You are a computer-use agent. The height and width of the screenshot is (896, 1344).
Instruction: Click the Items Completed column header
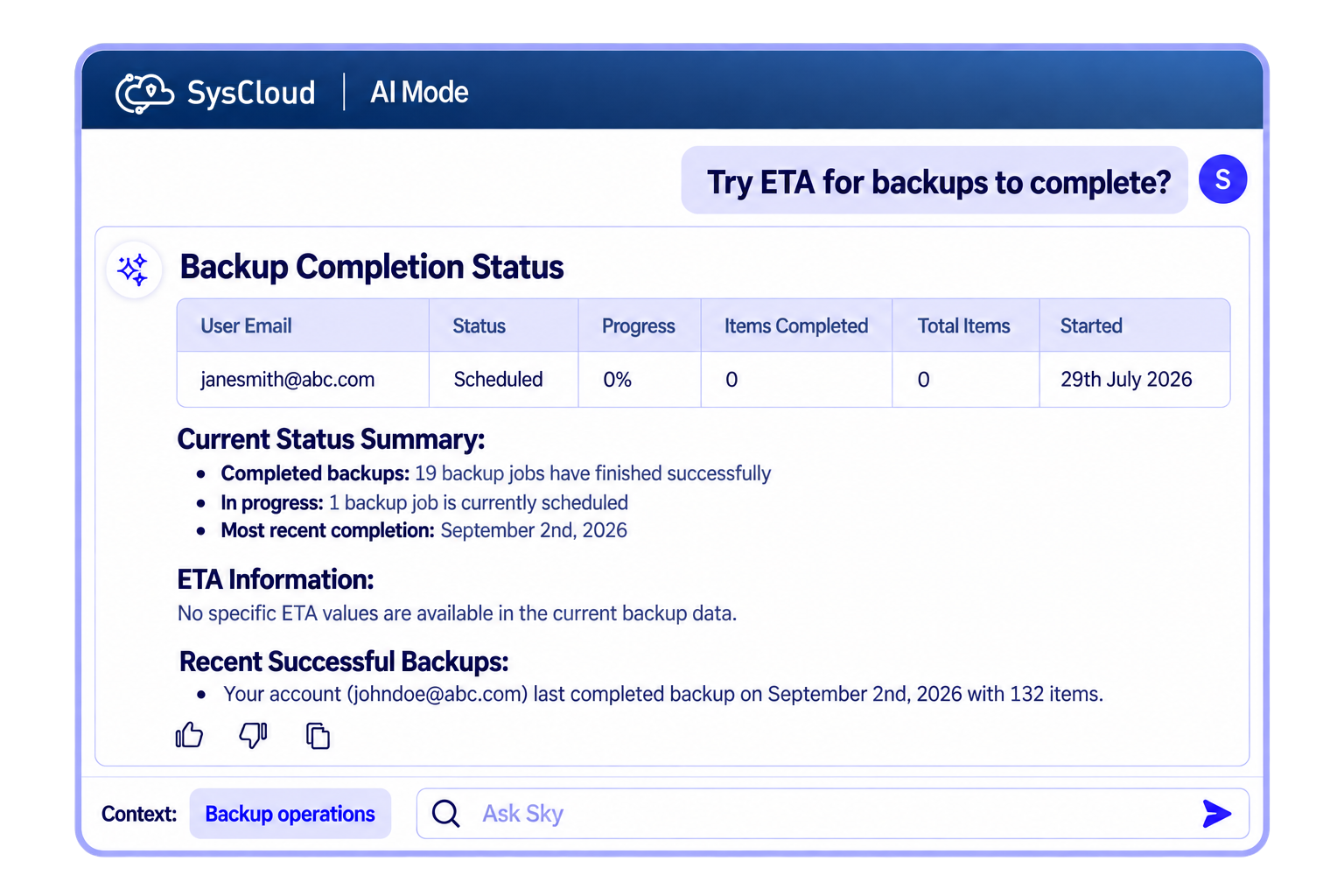coord(796,326)
